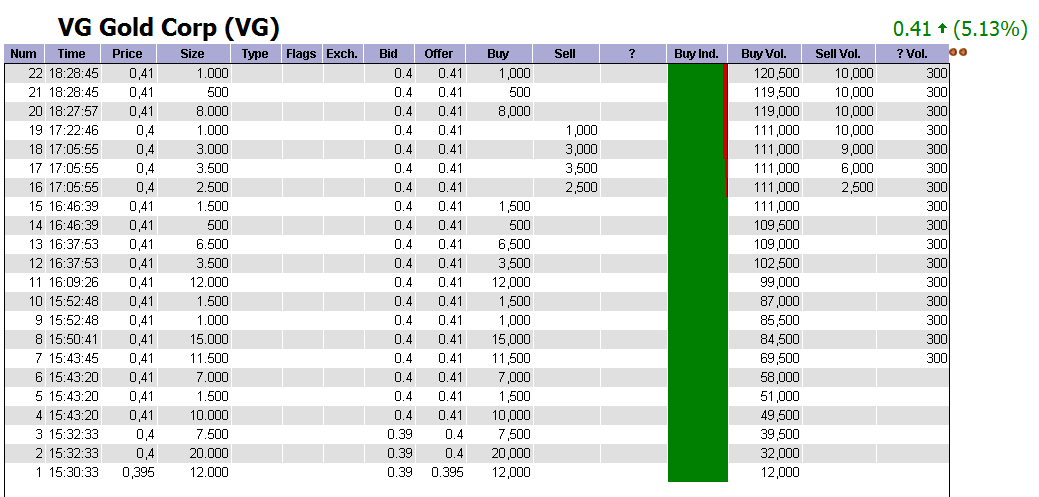1039x497 pixels.
Task: Click the size 11.500 in row 7
Action: pyautogui.click(x=207, y=359)
